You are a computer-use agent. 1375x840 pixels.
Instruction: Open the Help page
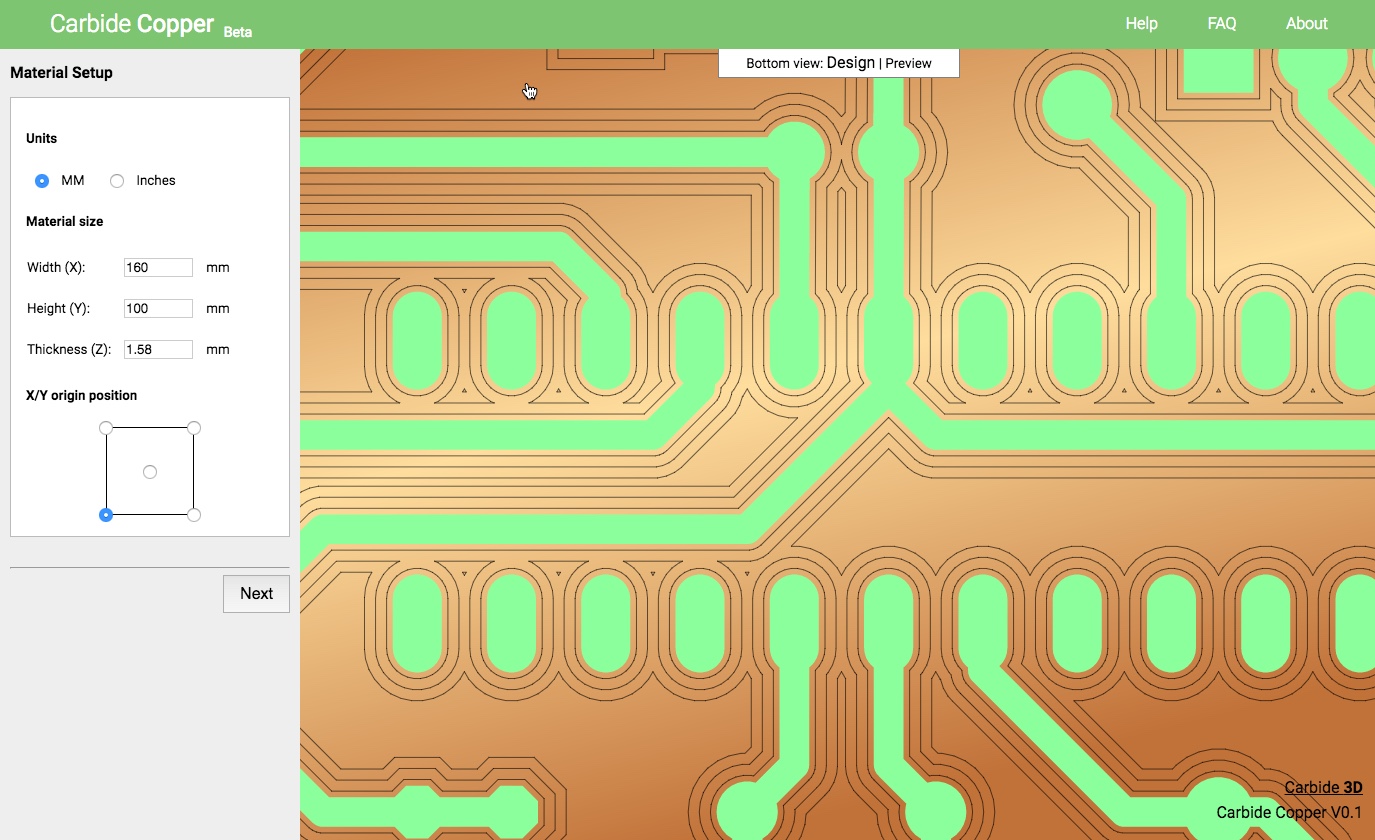[1141, 24]
